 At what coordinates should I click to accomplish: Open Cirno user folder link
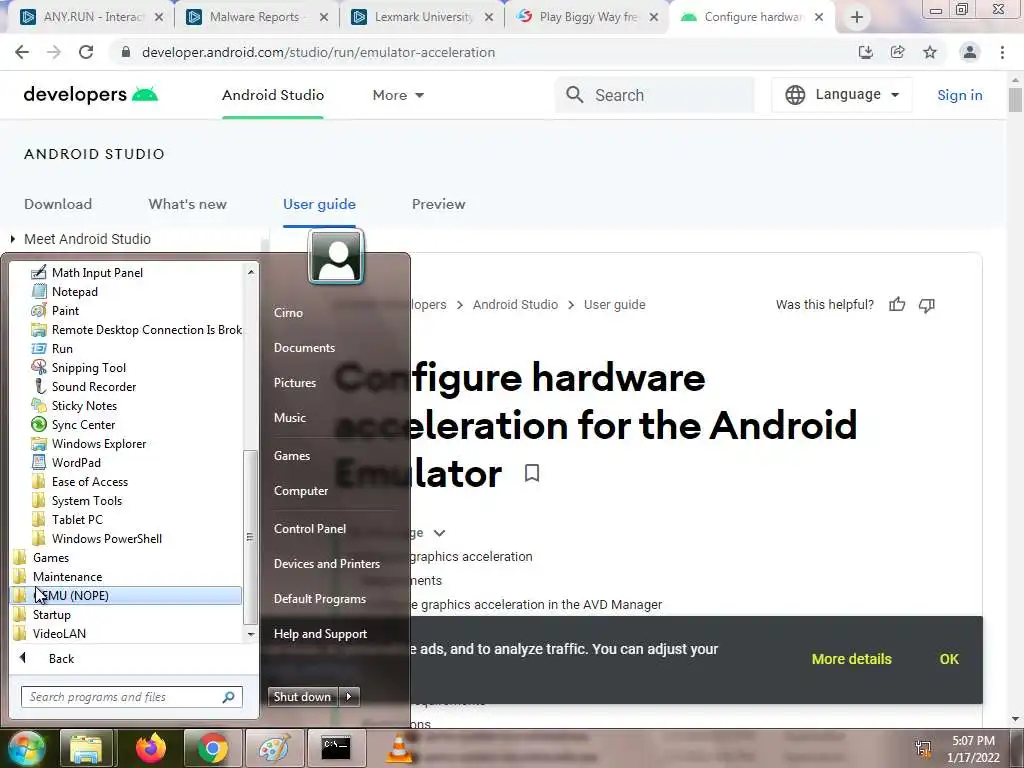(288, 313)
